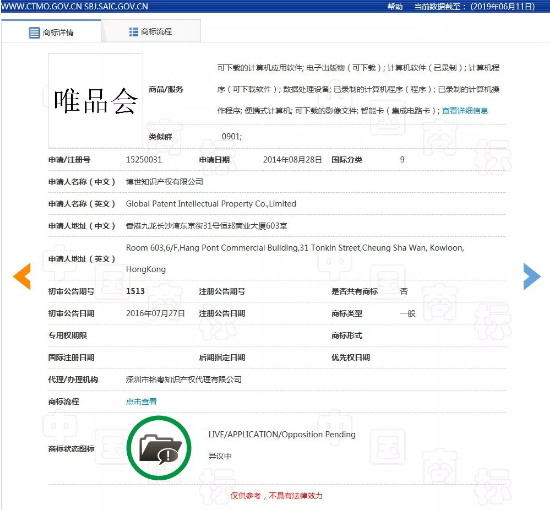Click the header URL WWW.CTMO.GOV.CN

pyautogui.click(x=41, y=6)
